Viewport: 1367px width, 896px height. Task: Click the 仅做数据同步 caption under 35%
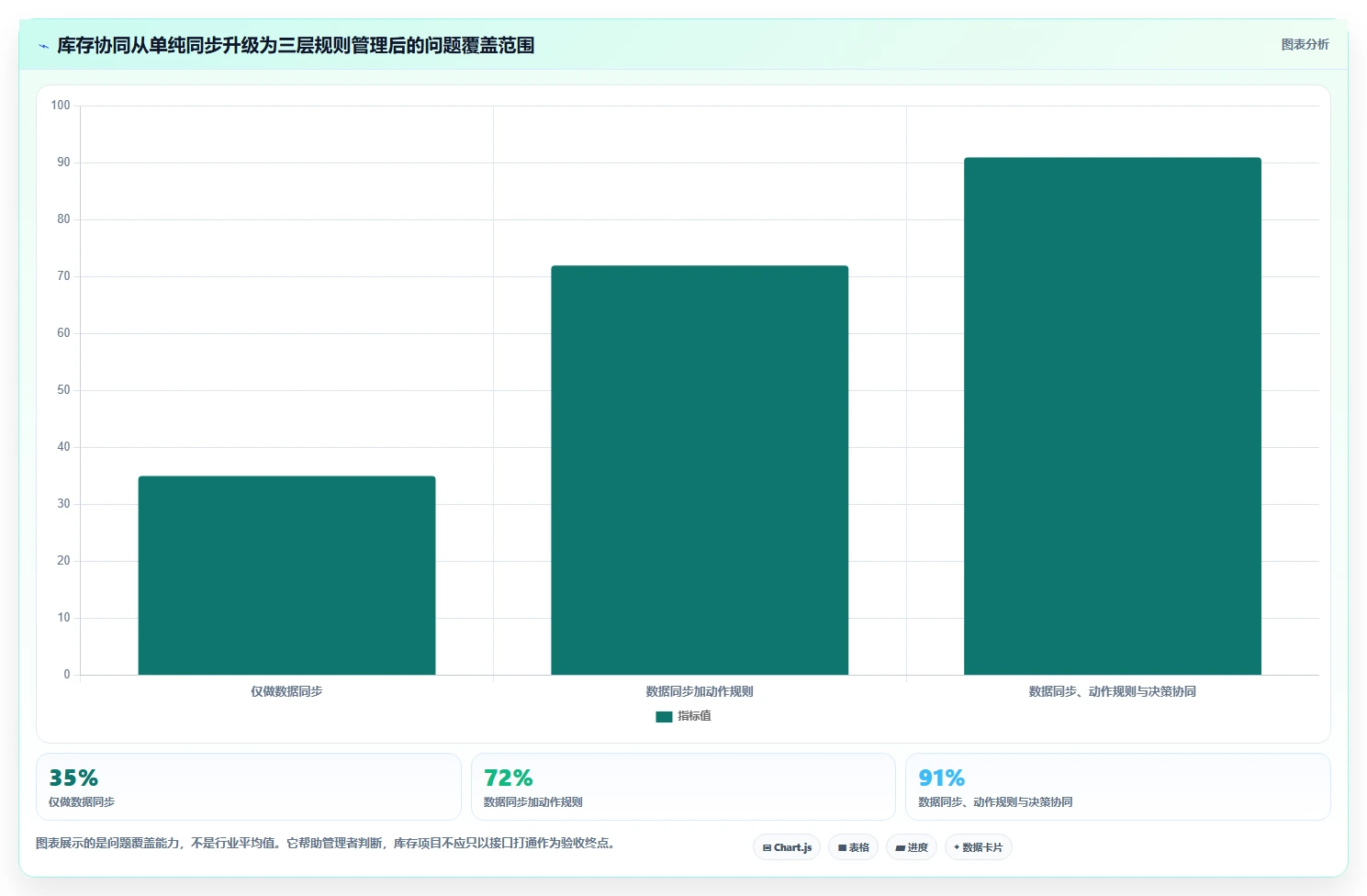pos(82,801)
